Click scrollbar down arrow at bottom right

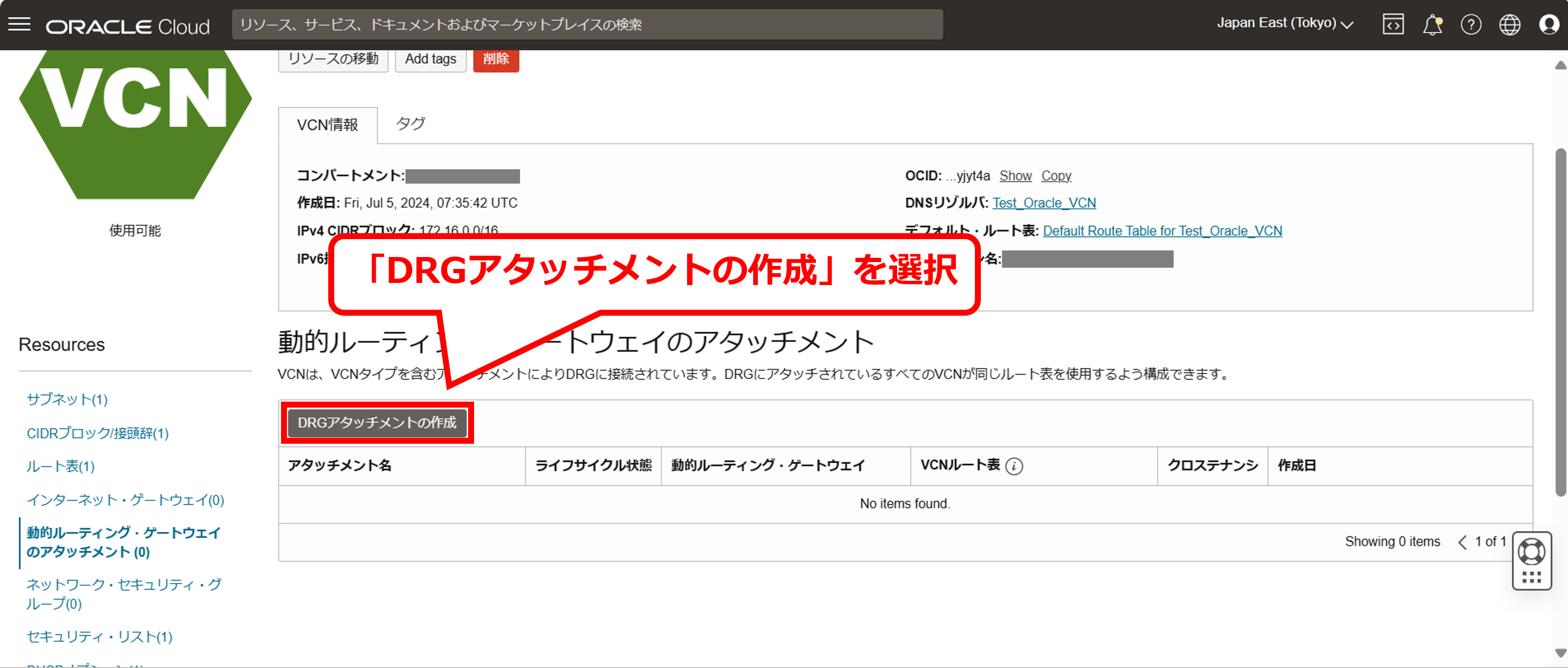[1560, 653]
